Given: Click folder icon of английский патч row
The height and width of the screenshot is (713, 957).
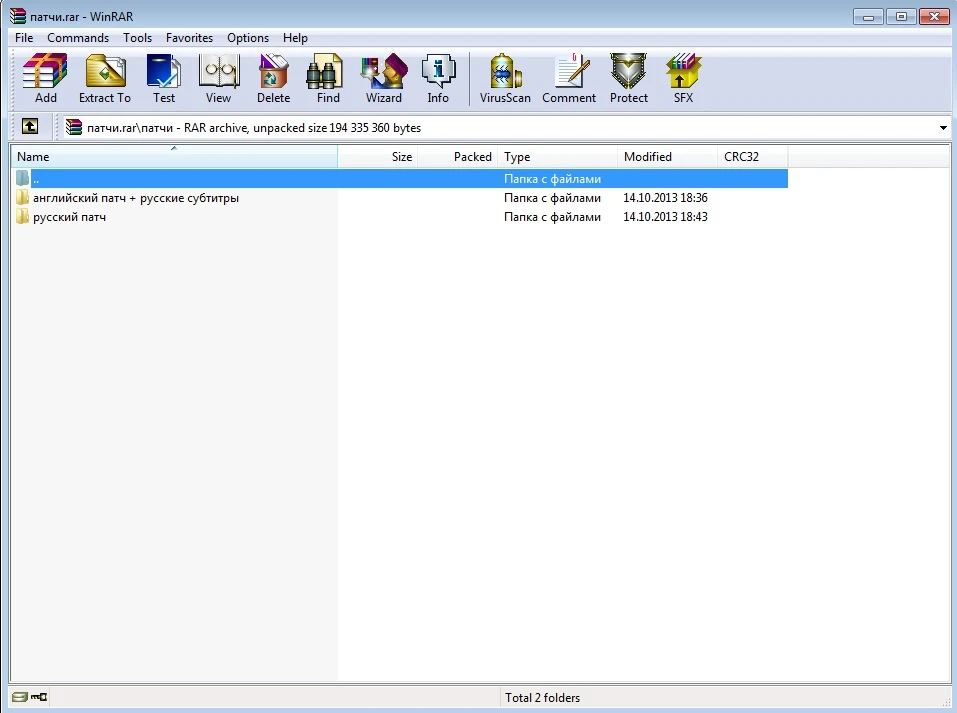Looking at the screenshot, I should point(23,197).
